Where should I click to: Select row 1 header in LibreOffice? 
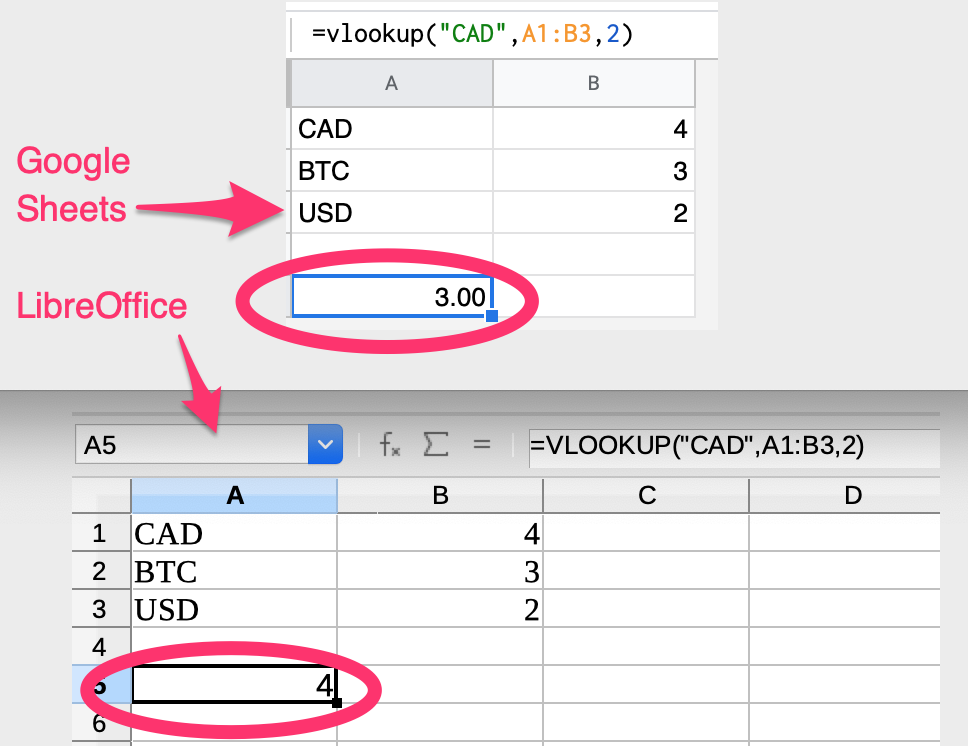click(x=101, y=533)
